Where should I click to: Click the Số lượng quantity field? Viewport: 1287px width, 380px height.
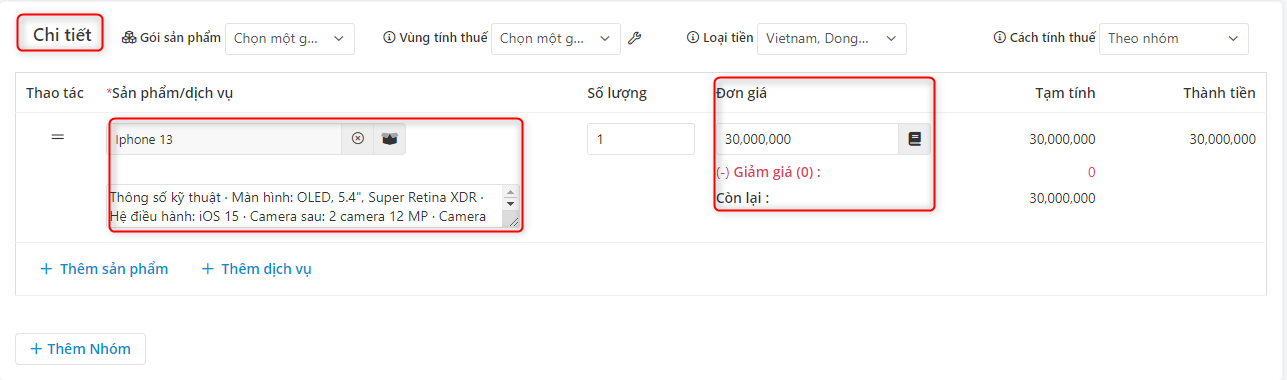[x=641, y=139]
